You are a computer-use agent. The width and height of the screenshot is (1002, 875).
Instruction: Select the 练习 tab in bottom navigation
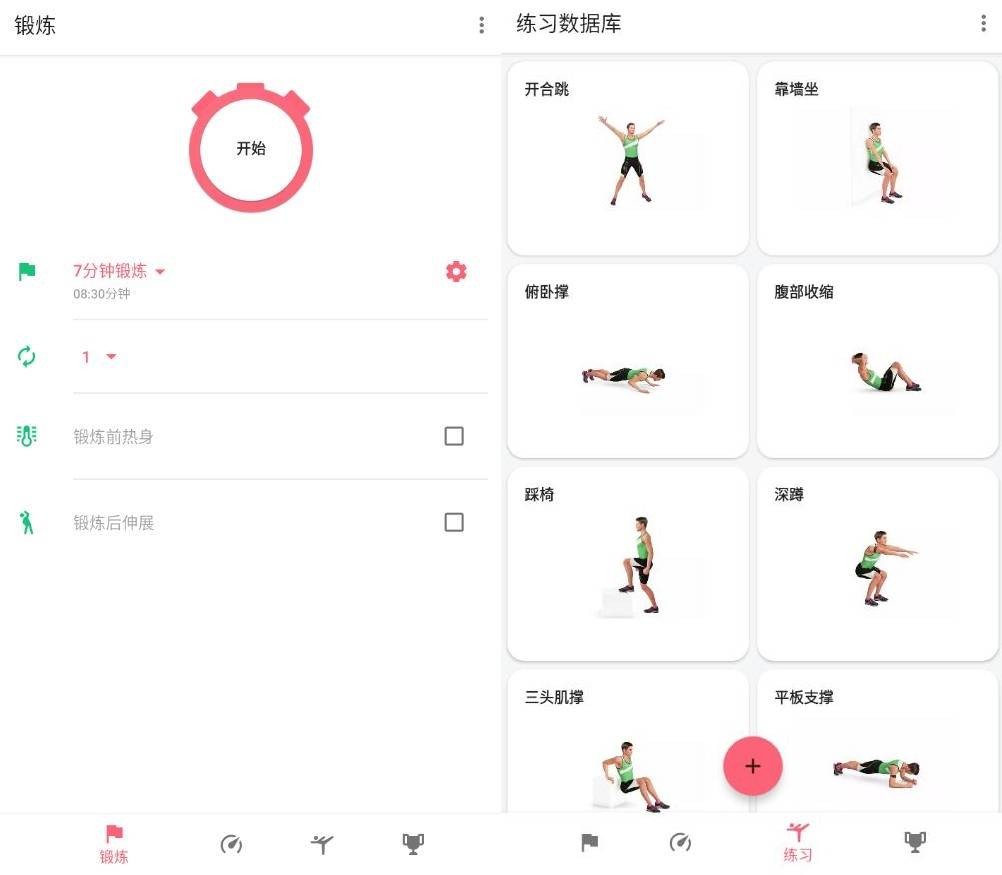coord(798,843)
